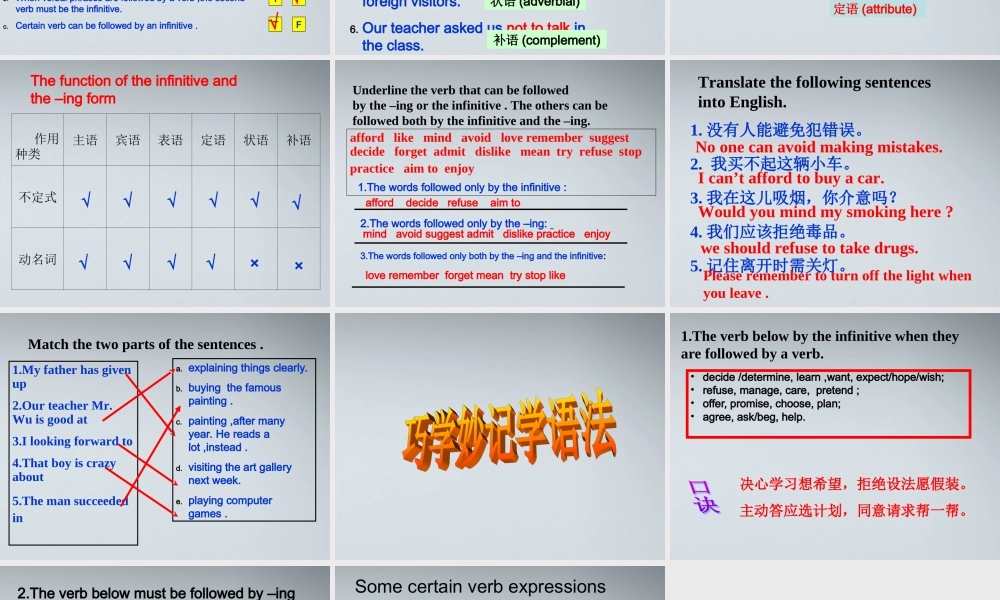The width and height of the screenshot is (1000, 600).
Task: Click option 'd. visiting the art gallery next week.'
Action: pos(234,474)
